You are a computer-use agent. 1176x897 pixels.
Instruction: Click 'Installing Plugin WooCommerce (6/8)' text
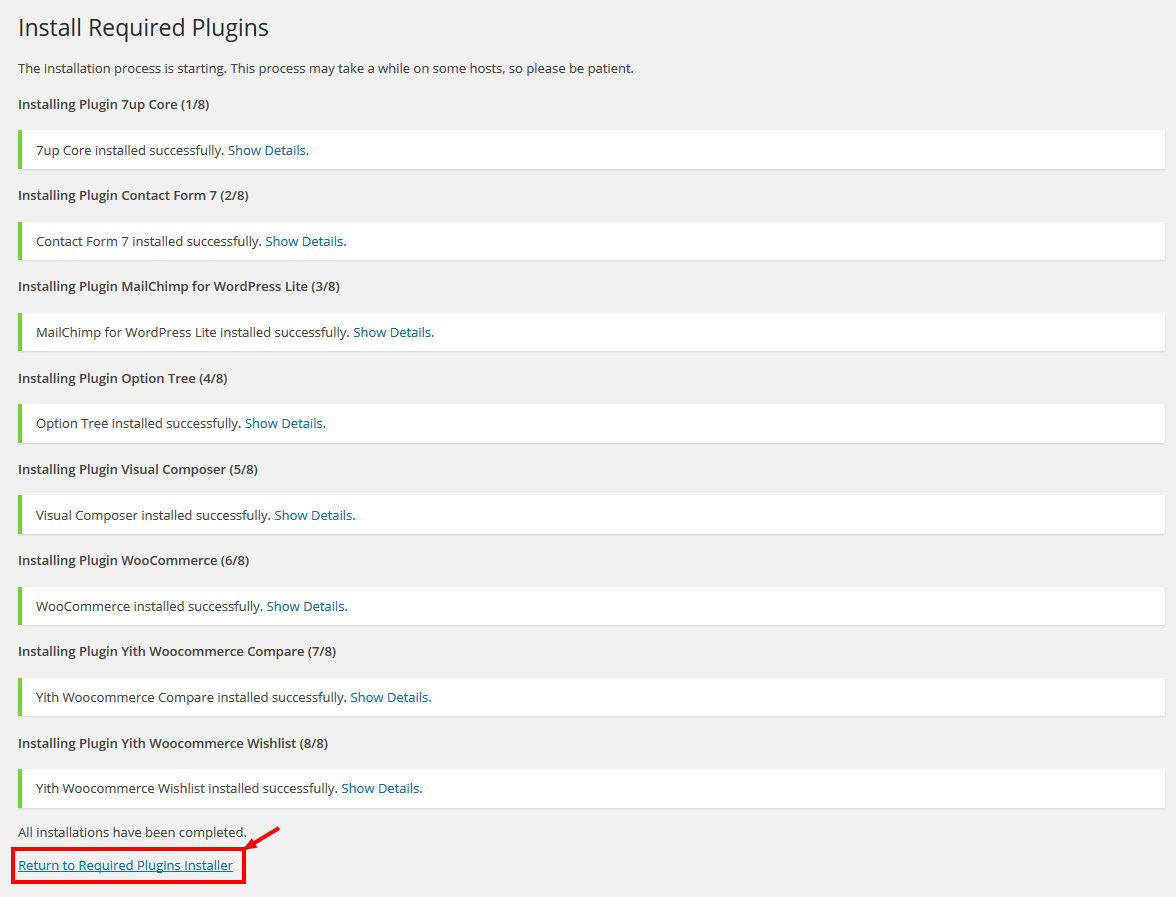pyautogui.click(x=134, y=560)
